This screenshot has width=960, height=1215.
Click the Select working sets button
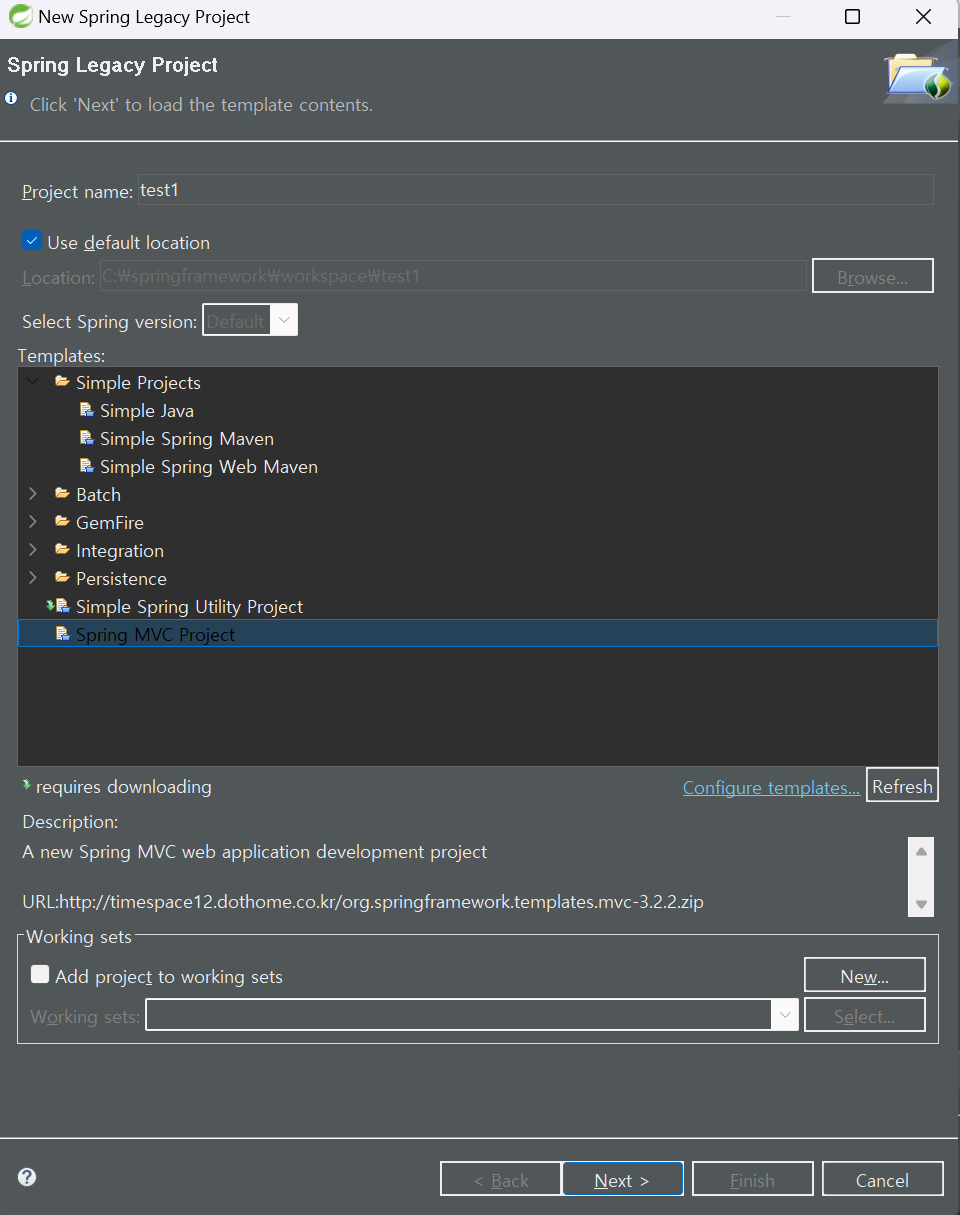pyautogui.click(x=865, y=1015)
